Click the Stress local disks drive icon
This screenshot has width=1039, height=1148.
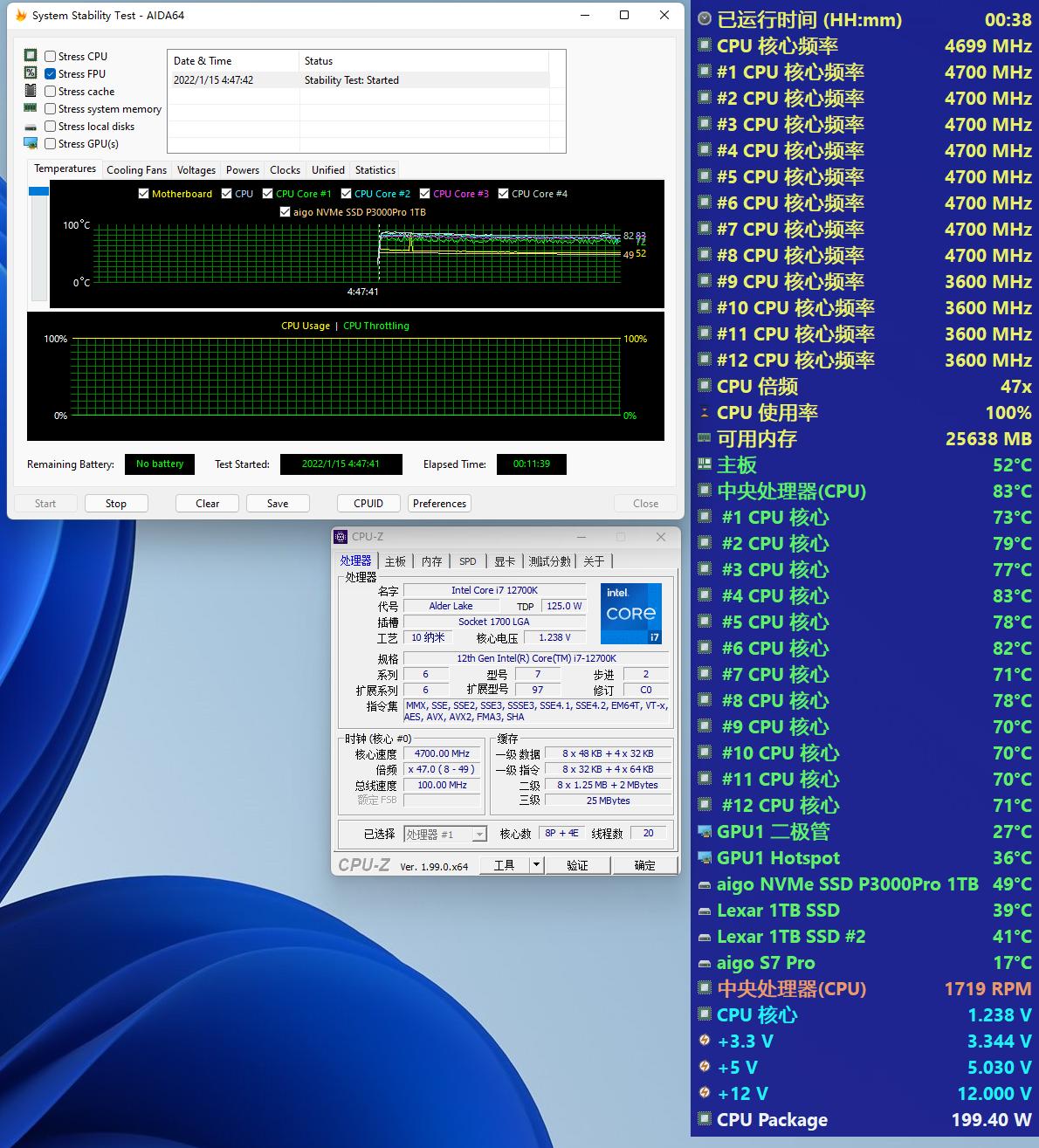pos(31,127)
